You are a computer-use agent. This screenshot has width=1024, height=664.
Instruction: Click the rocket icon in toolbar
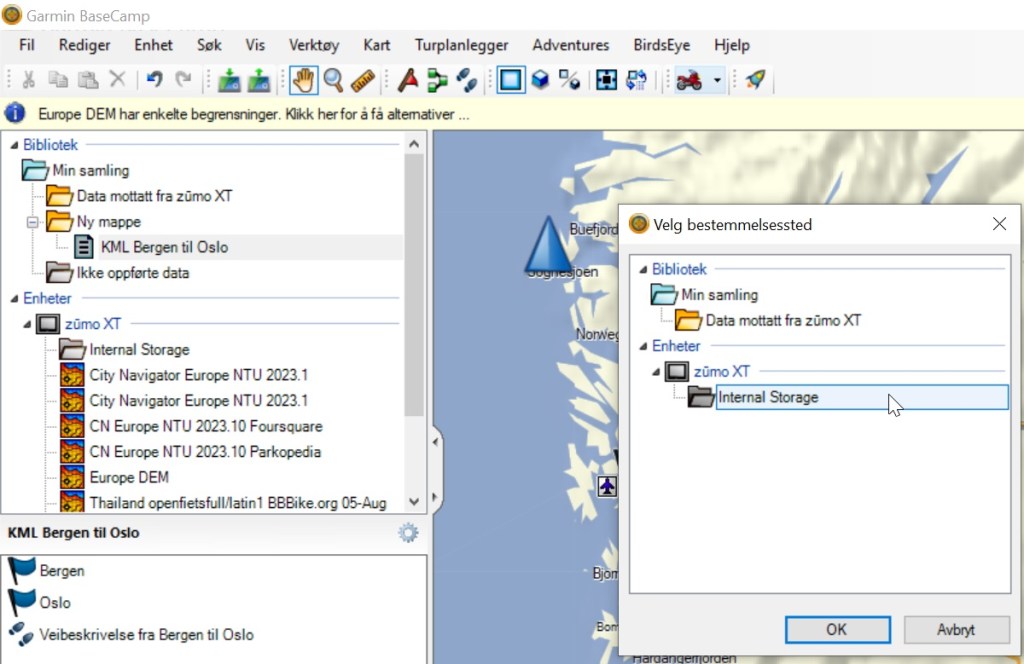click(x=756, y=80)
